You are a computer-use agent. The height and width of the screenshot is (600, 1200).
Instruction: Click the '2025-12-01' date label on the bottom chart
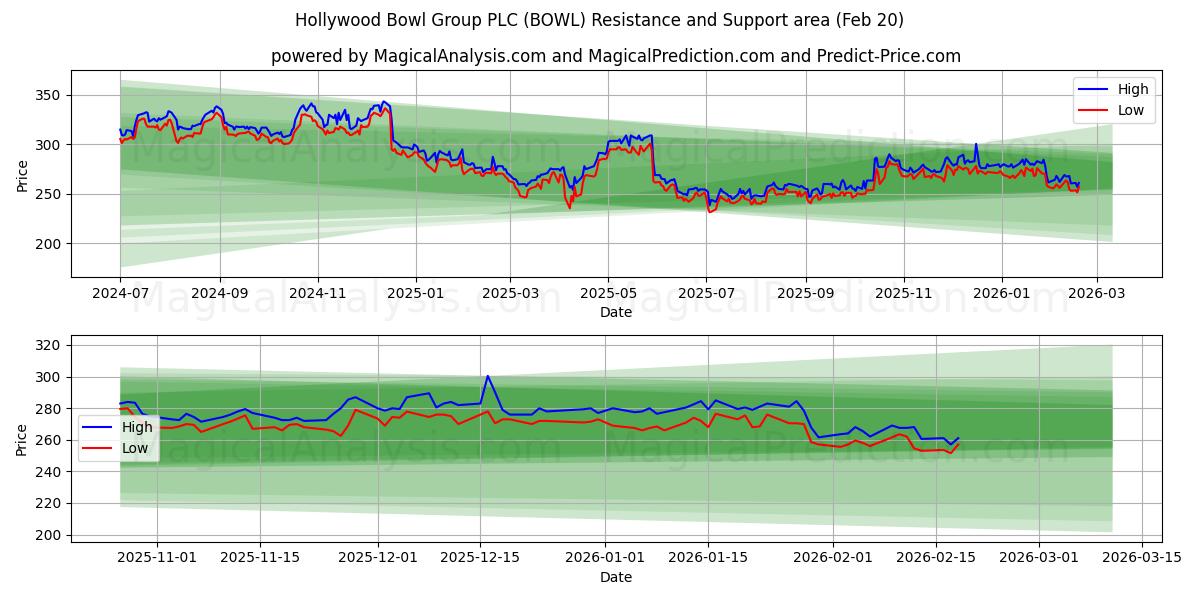[378, 560]
